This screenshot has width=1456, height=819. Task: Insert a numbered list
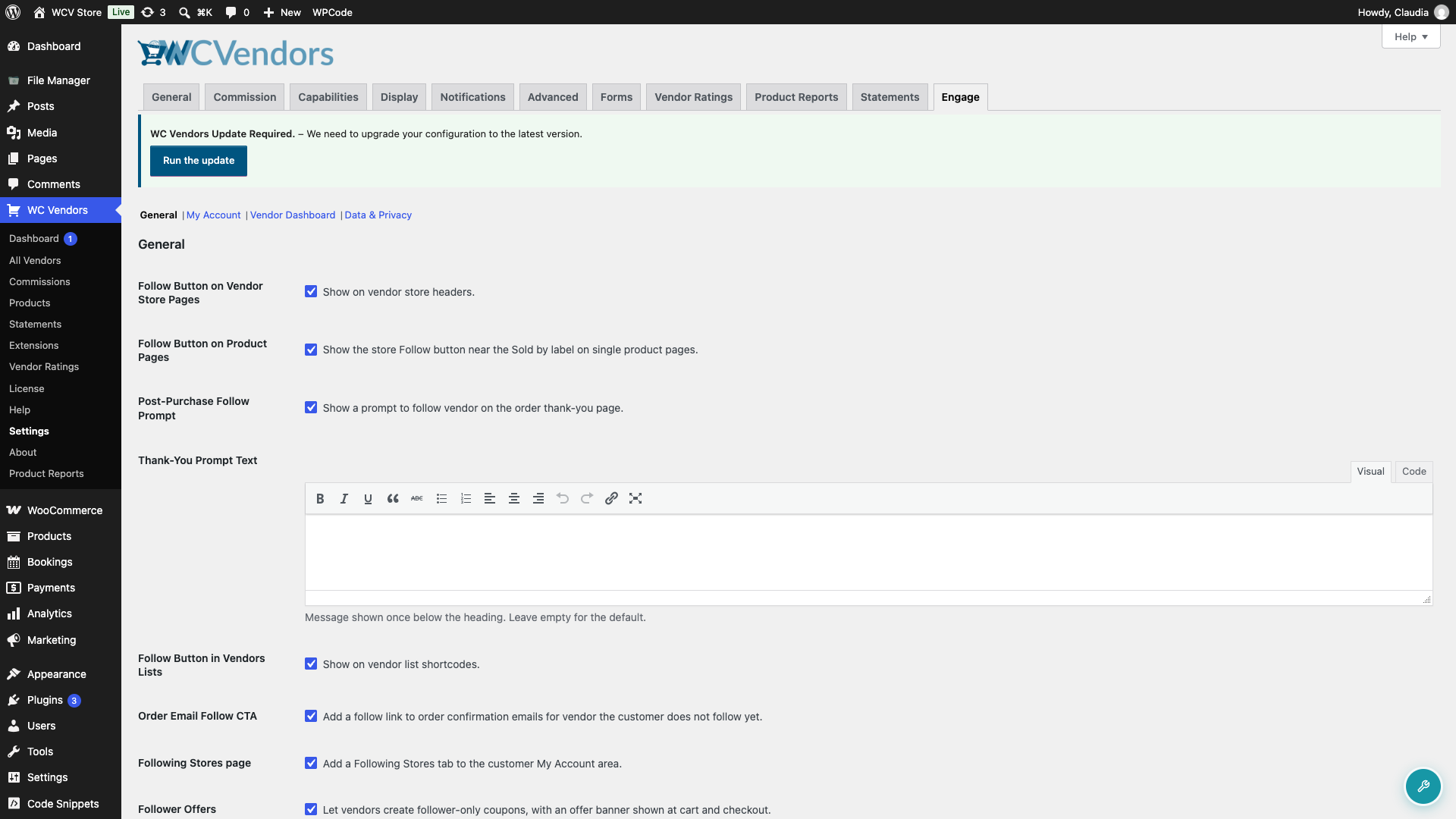[466, 499]
